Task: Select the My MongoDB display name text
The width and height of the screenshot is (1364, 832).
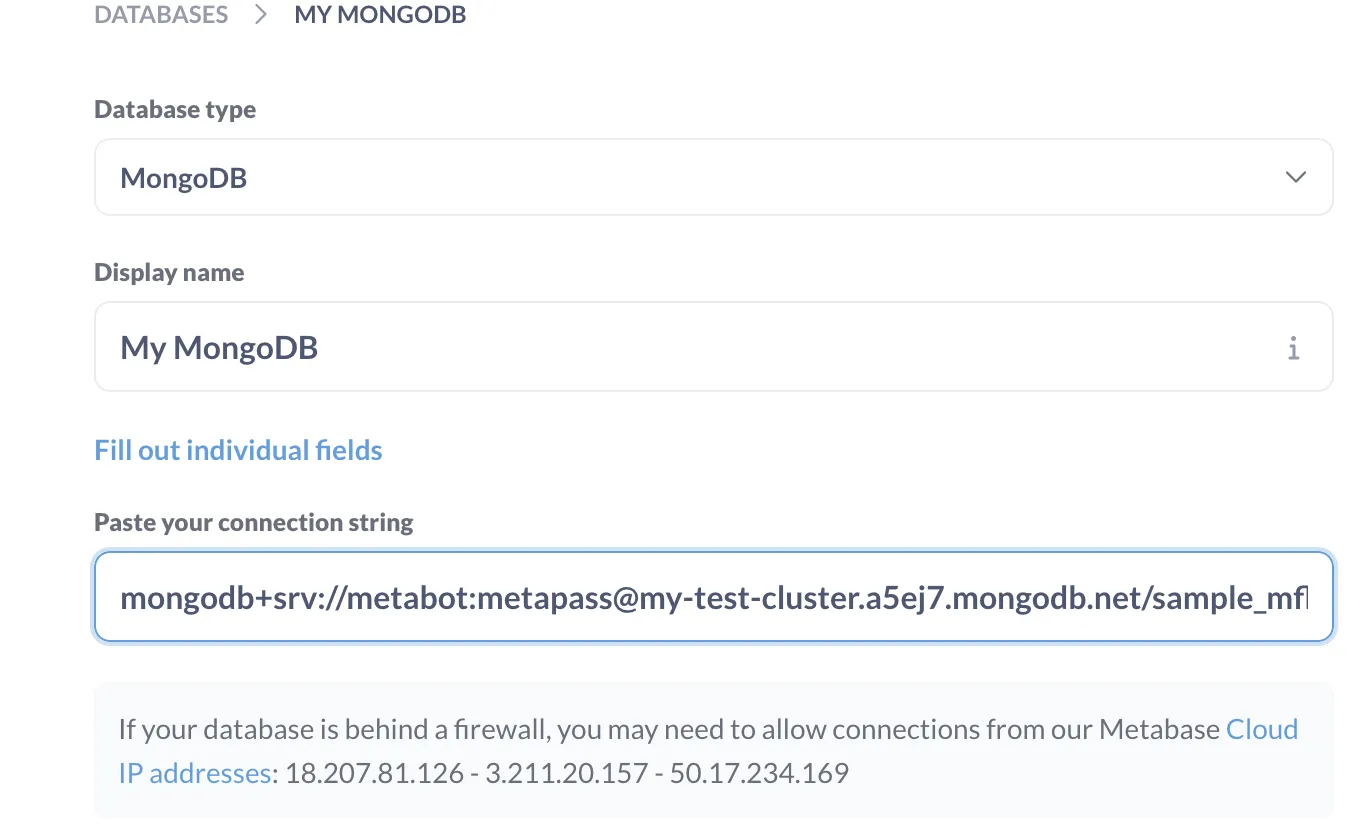Action: tap(219, 347)
